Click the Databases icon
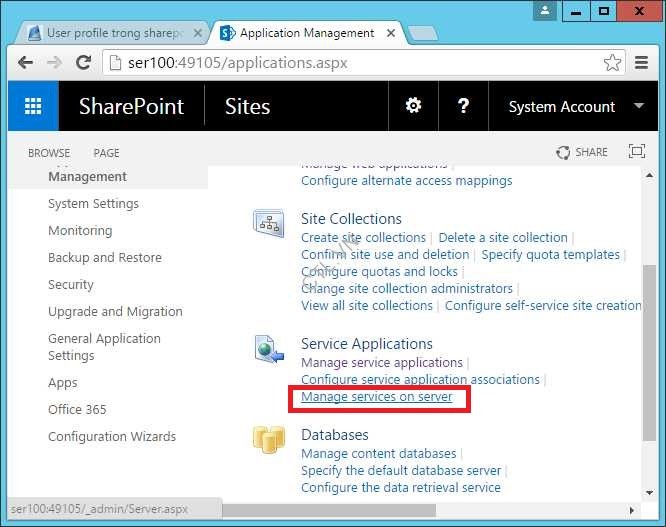666x527 pixels. (269, 439)
